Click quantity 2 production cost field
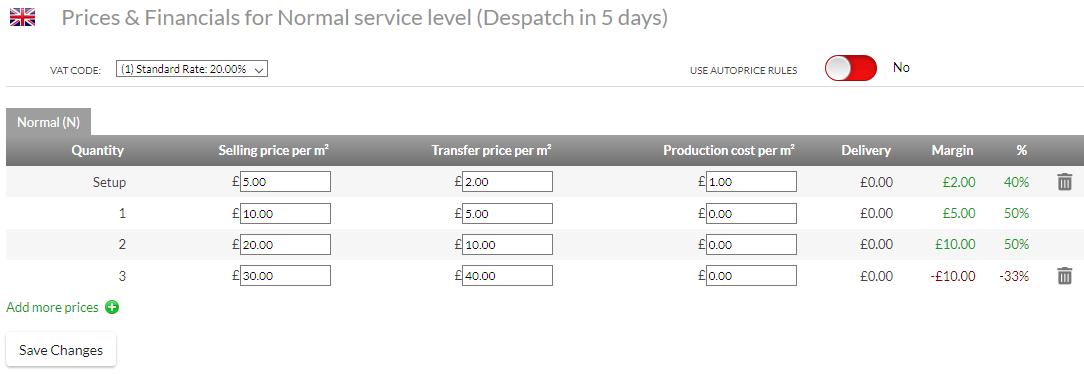 751,244
